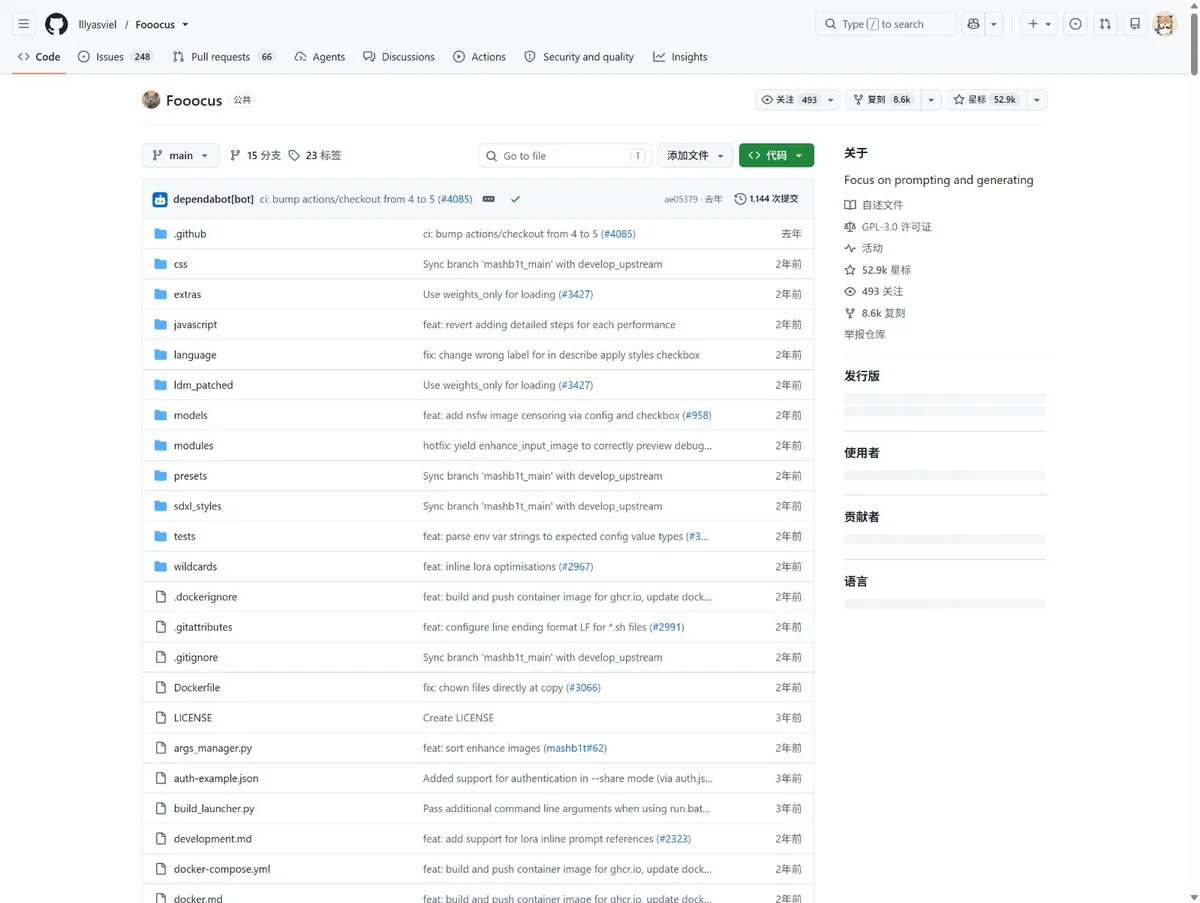Screen dimensions: 1200x903
Task: Open the extras folder
Action: click(x=187, y=294)
